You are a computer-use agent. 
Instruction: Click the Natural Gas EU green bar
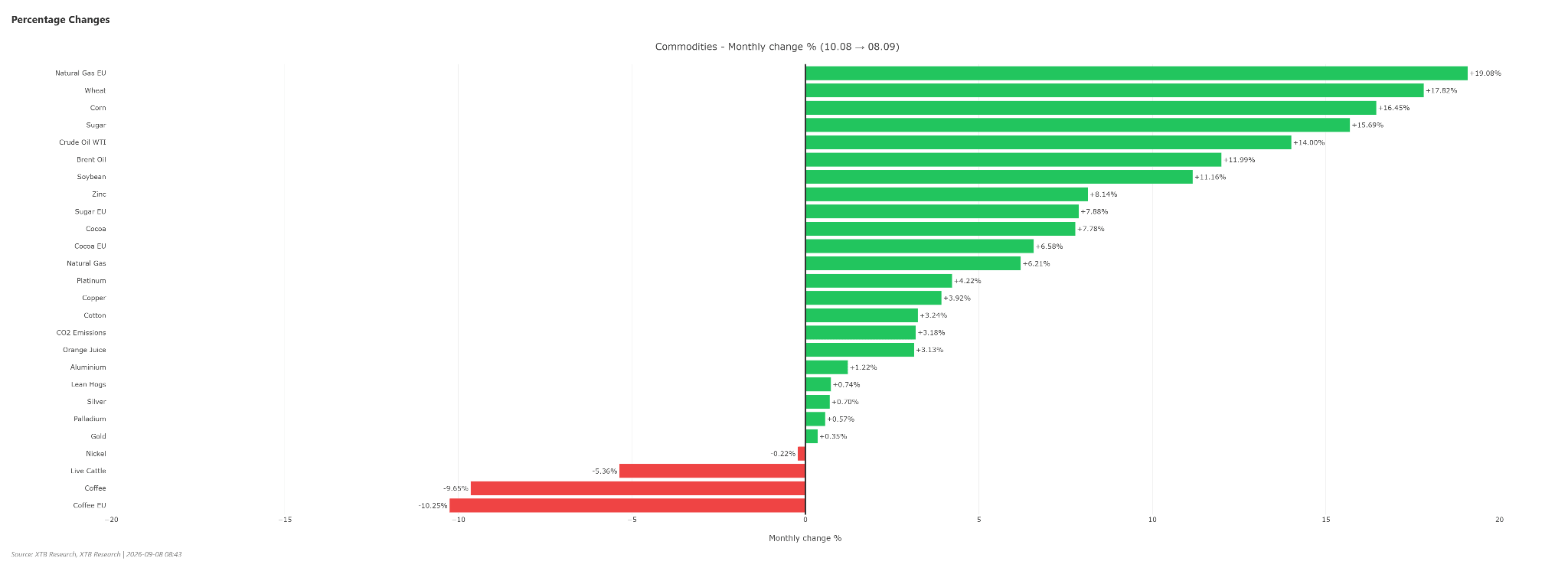pos(1136,73)
